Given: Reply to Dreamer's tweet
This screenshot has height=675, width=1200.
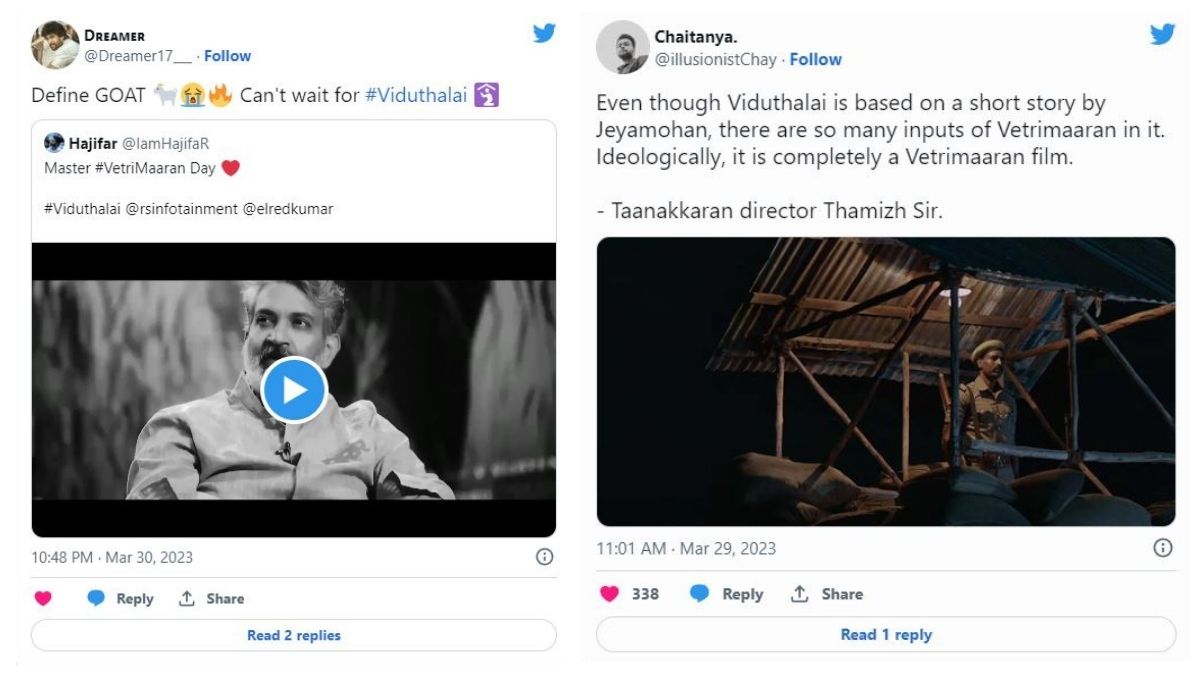Looking at the screenshot, I should [121, 599].
